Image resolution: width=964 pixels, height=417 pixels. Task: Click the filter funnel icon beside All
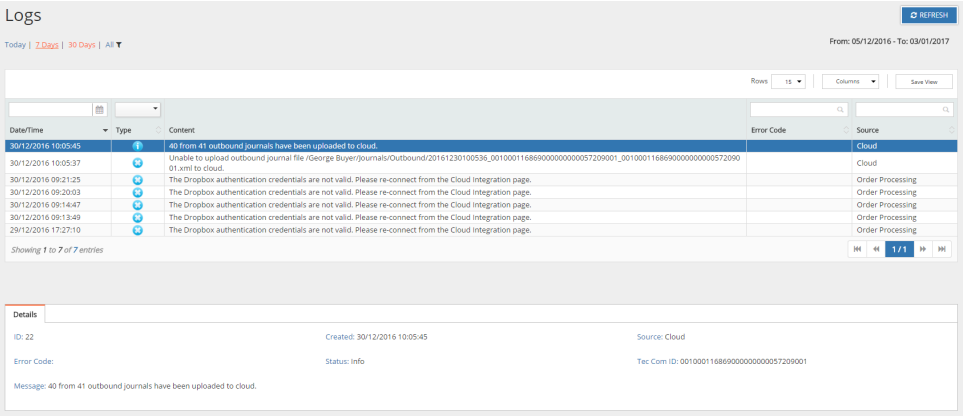click(x=119, y=45)
